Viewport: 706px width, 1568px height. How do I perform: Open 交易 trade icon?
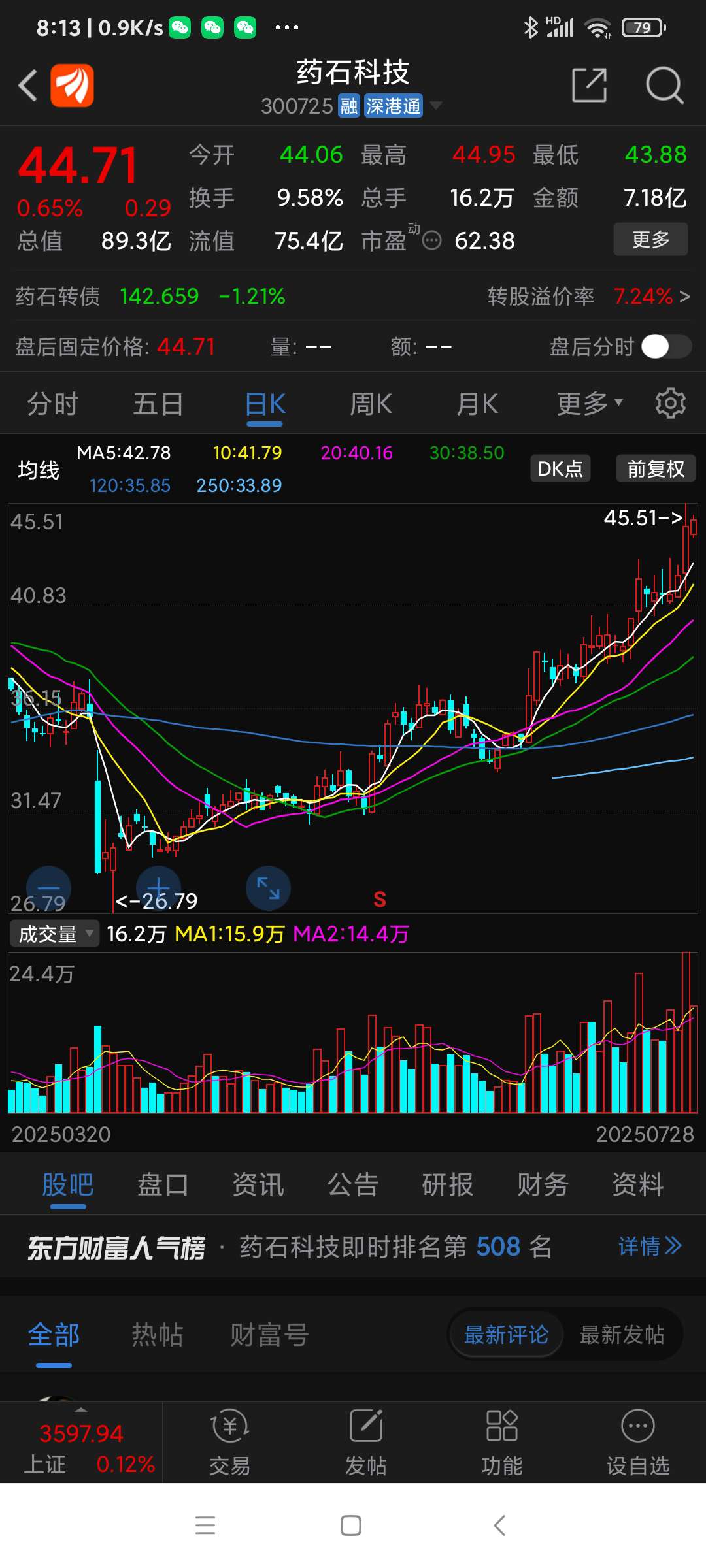[230, 1443]
